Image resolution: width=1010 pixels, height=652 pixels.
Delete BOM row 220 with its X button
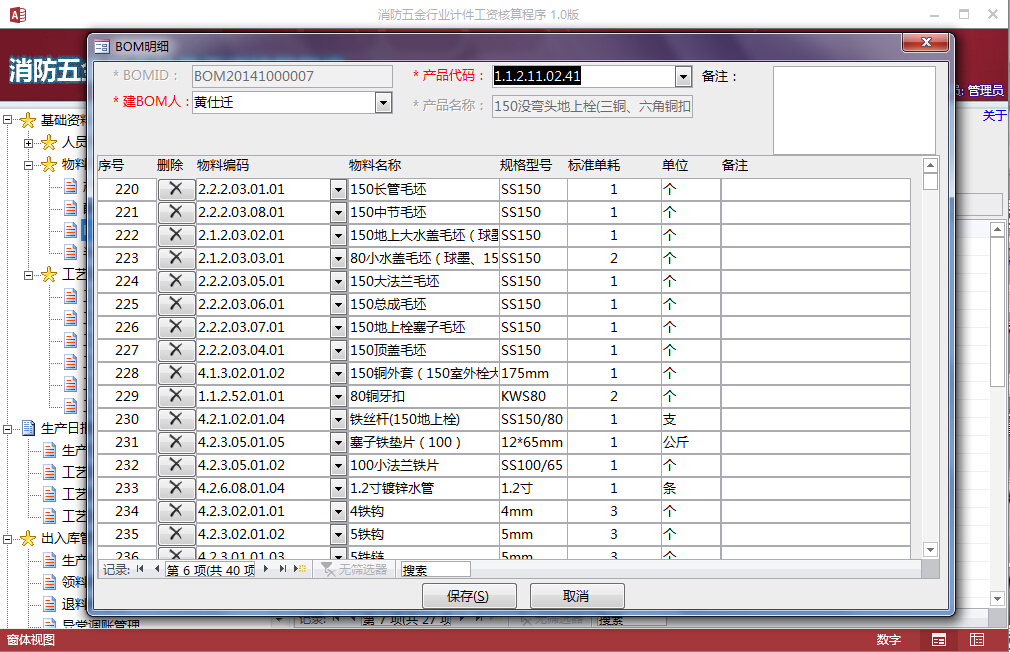[x=176, y=189]
